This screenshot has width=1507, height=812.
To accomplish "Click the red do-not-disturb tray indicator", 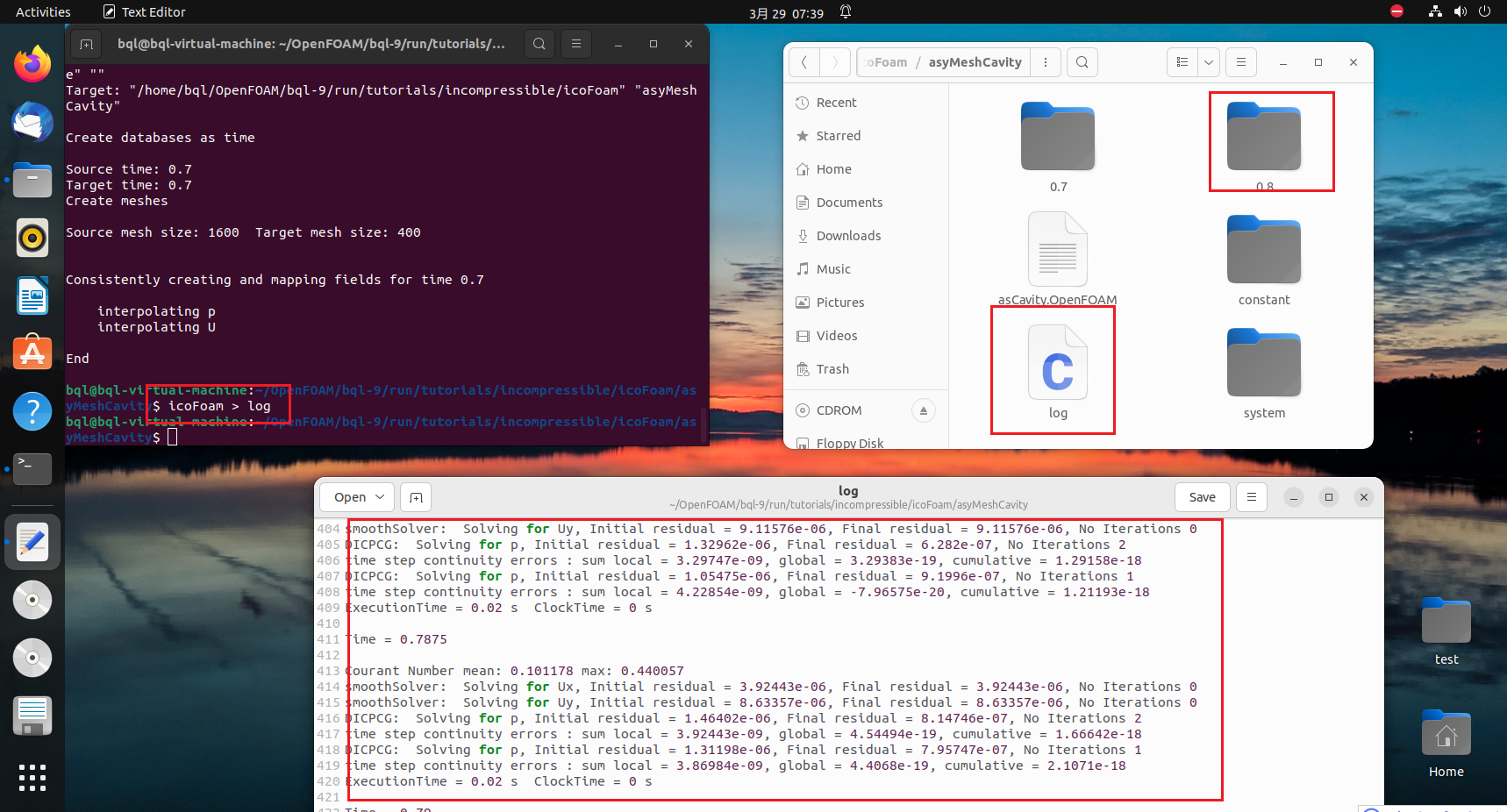I will click(1397, 11).
